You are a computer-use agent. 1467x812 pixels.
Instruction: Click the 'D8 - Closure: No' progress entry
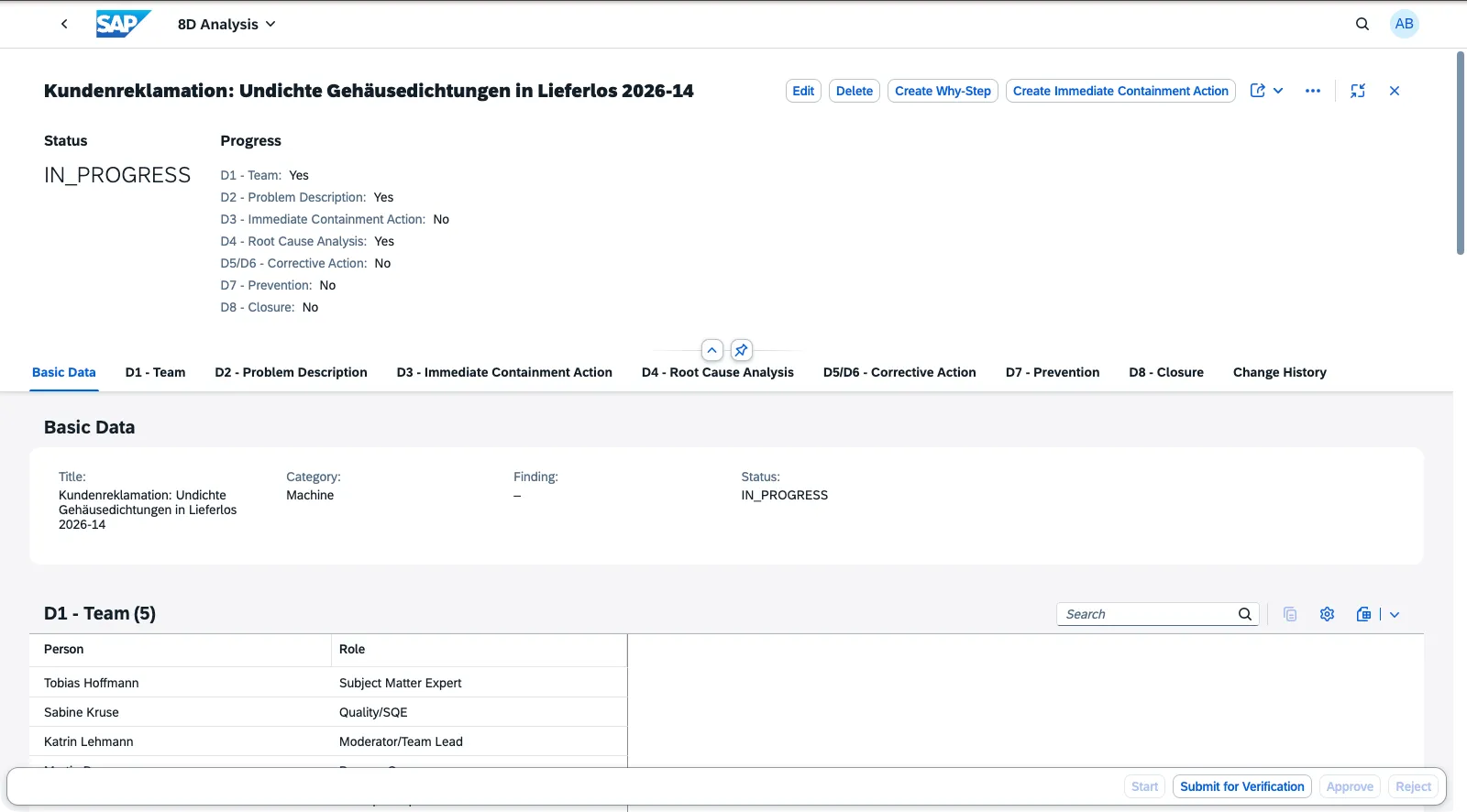tap(270, 307)
